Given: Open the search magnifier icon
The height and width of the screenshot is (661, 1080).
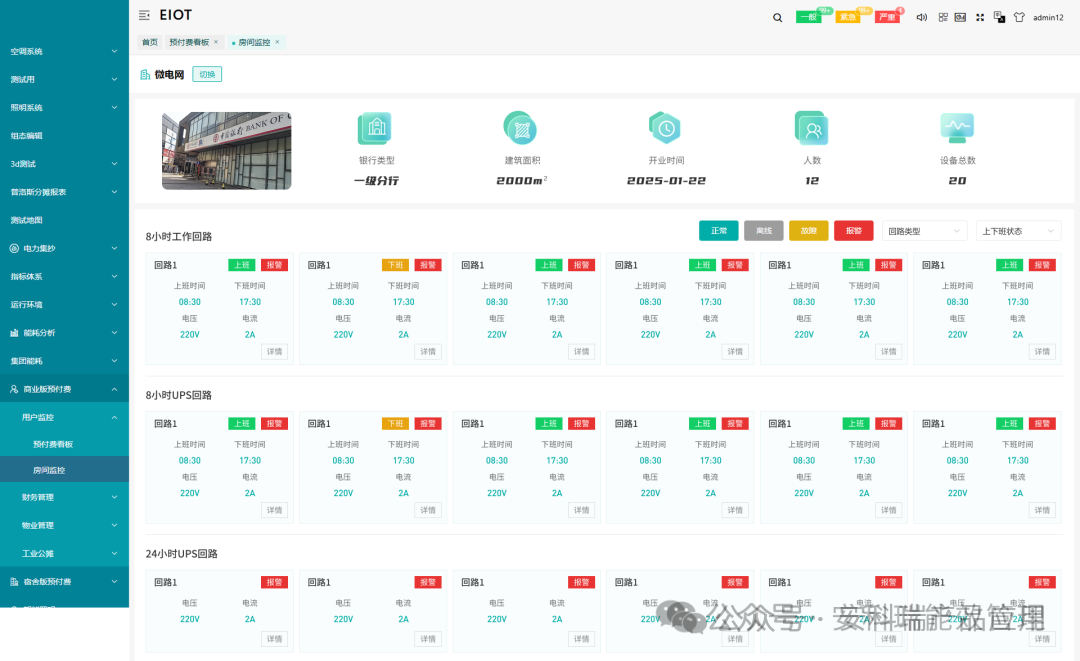Looking at the screenshot, I should (x=778, y=18).
